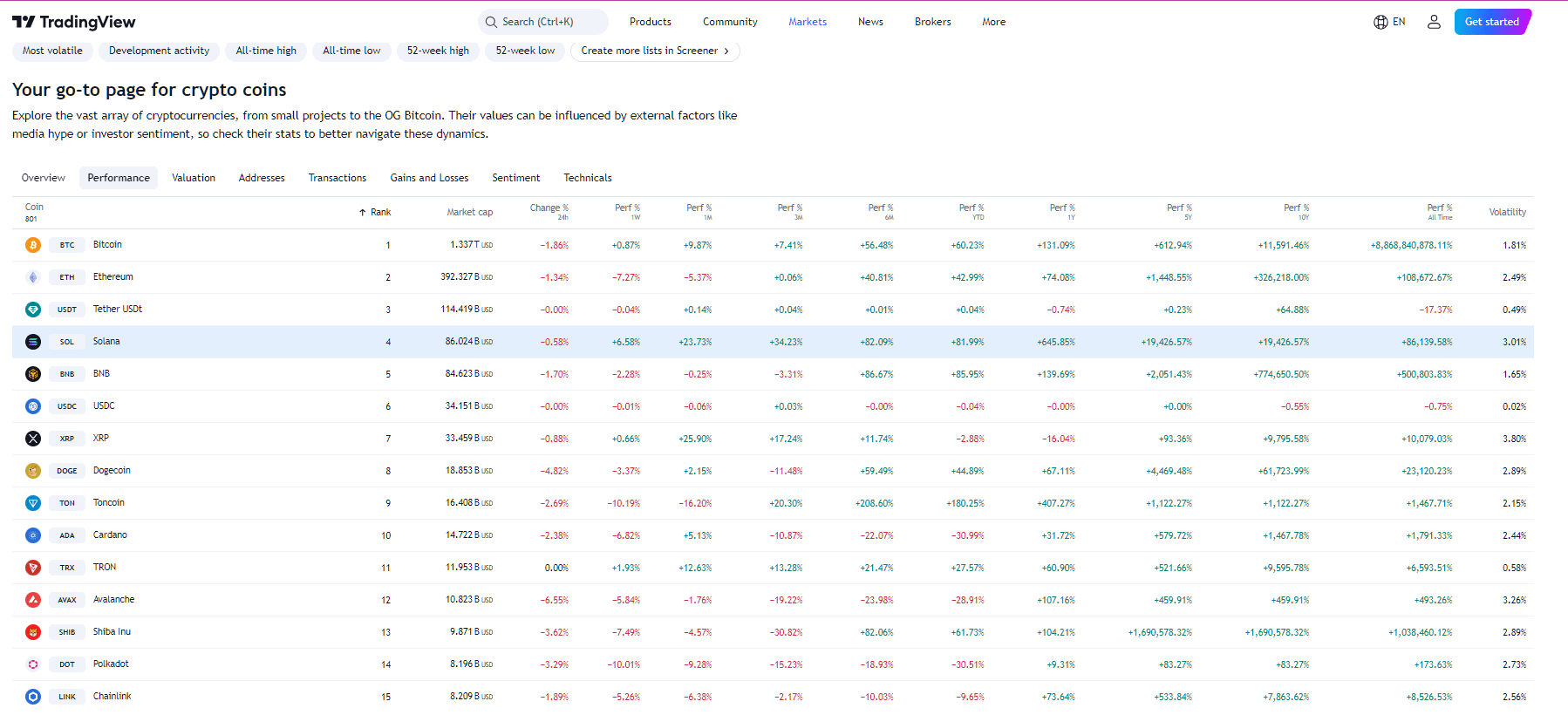1568x715 pixels.
Task: Open the Dogecoin coin name link
Action: point(112,471)
